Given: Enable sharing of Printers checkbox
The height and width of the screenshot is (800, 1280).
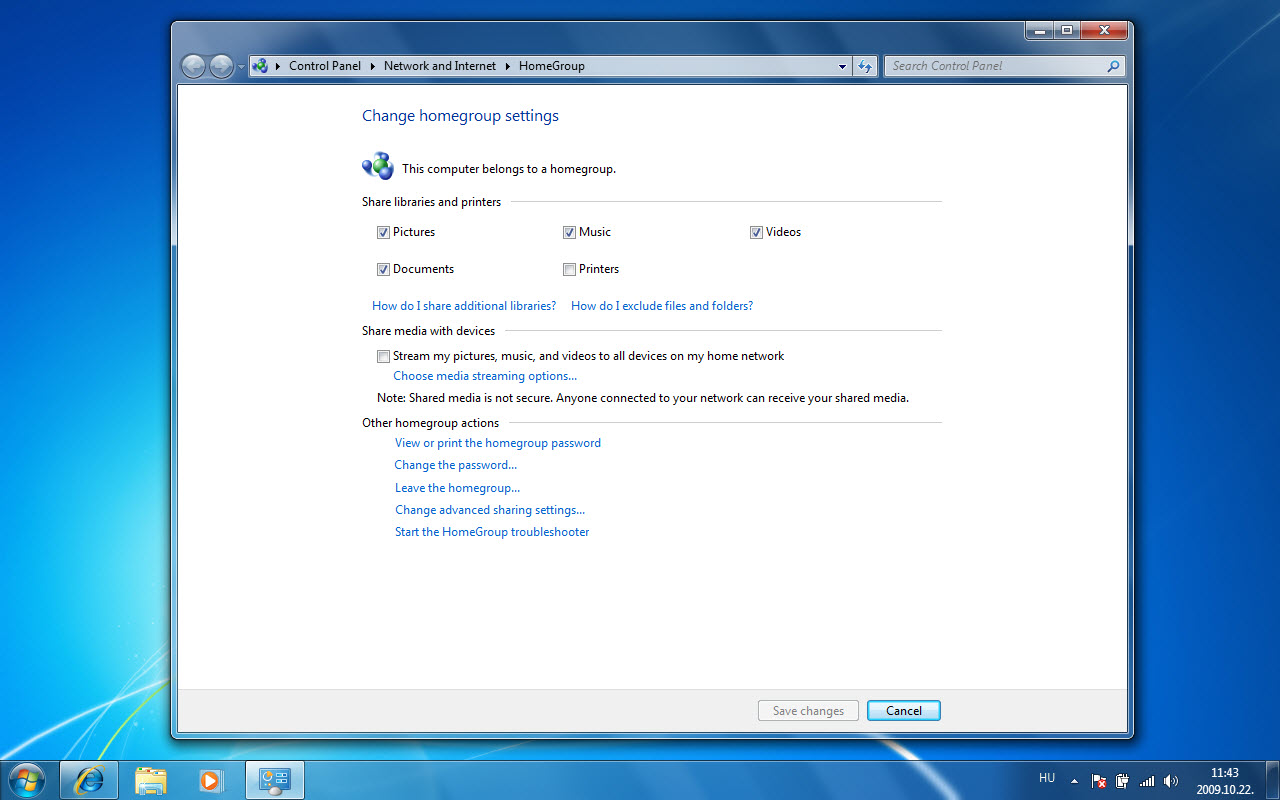Looking at the screenshot, I should point(569,269).
